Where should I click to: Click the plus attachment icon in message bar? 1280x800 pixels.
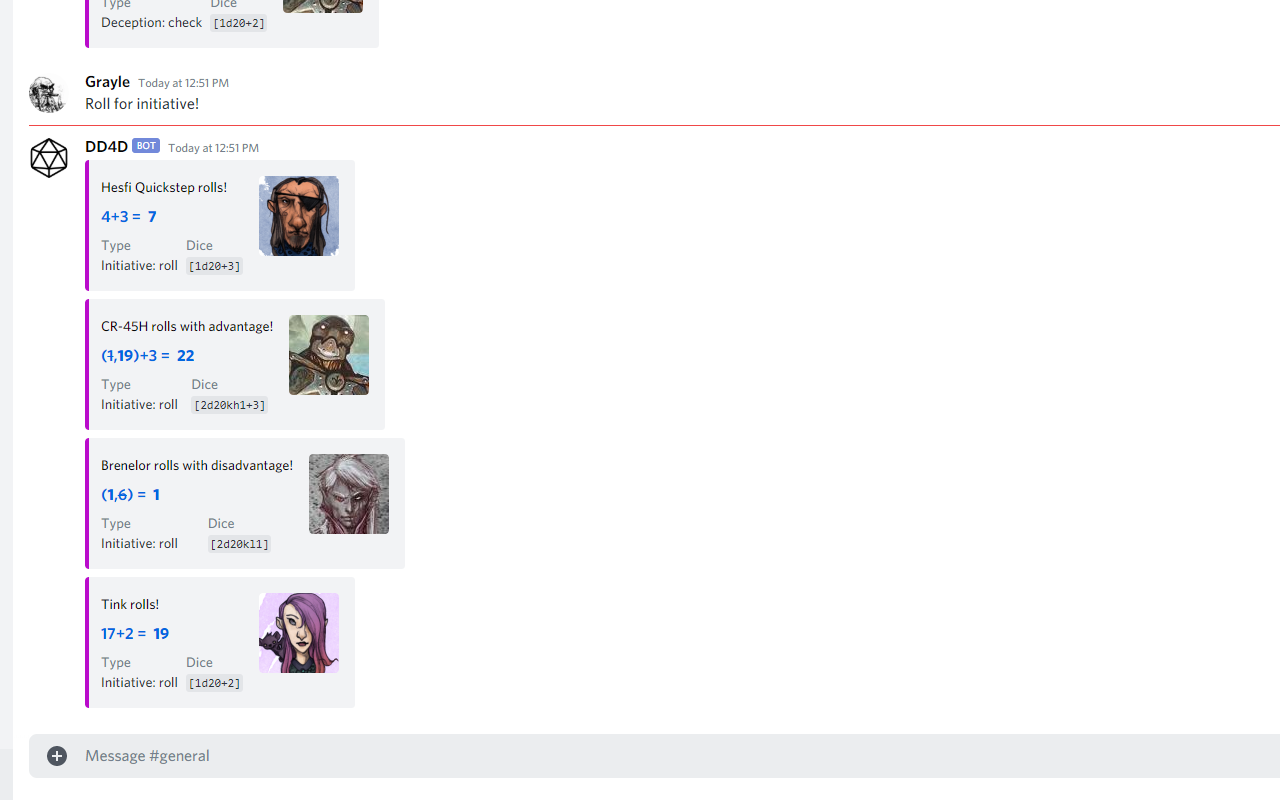pyautogui.click(x=57, y=756)
